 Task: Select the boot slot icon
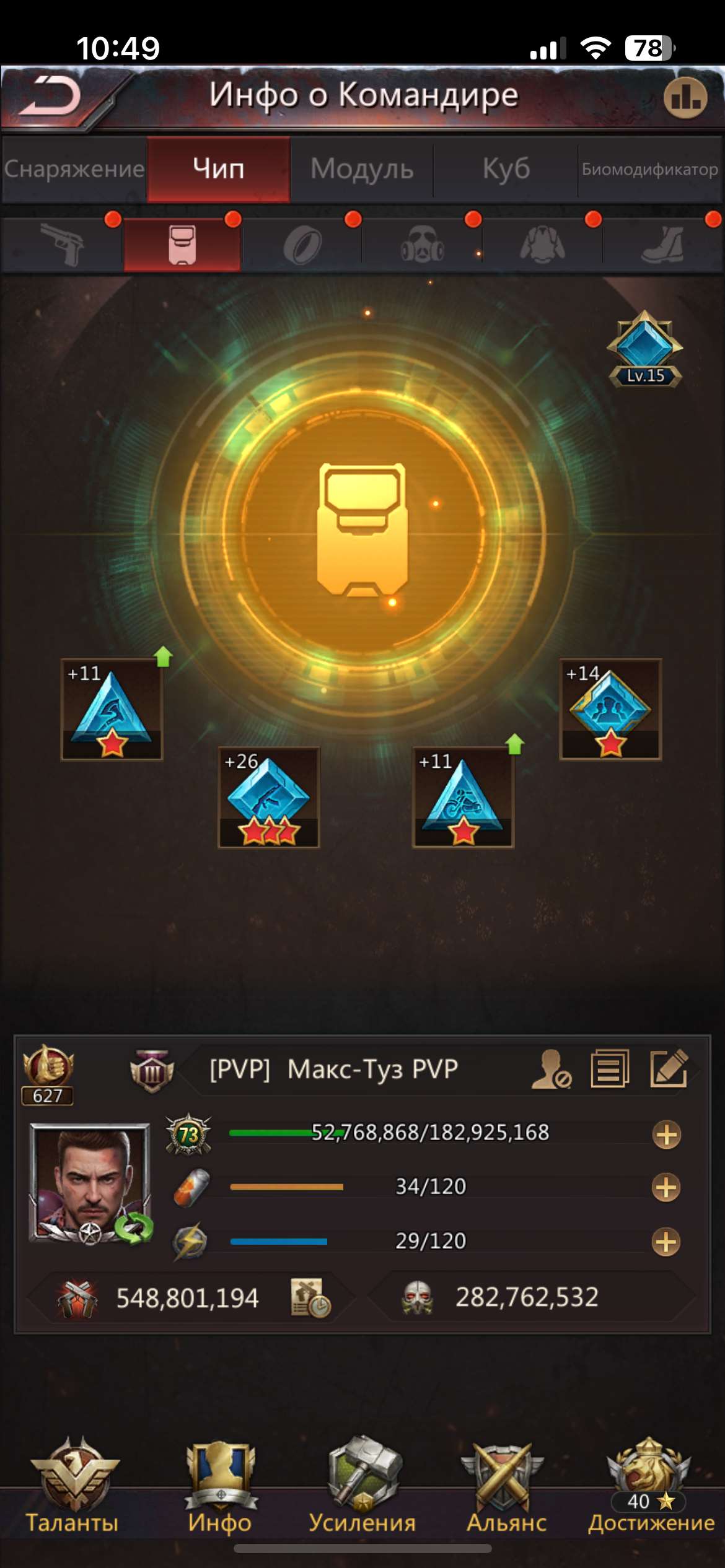pos(663,245)
